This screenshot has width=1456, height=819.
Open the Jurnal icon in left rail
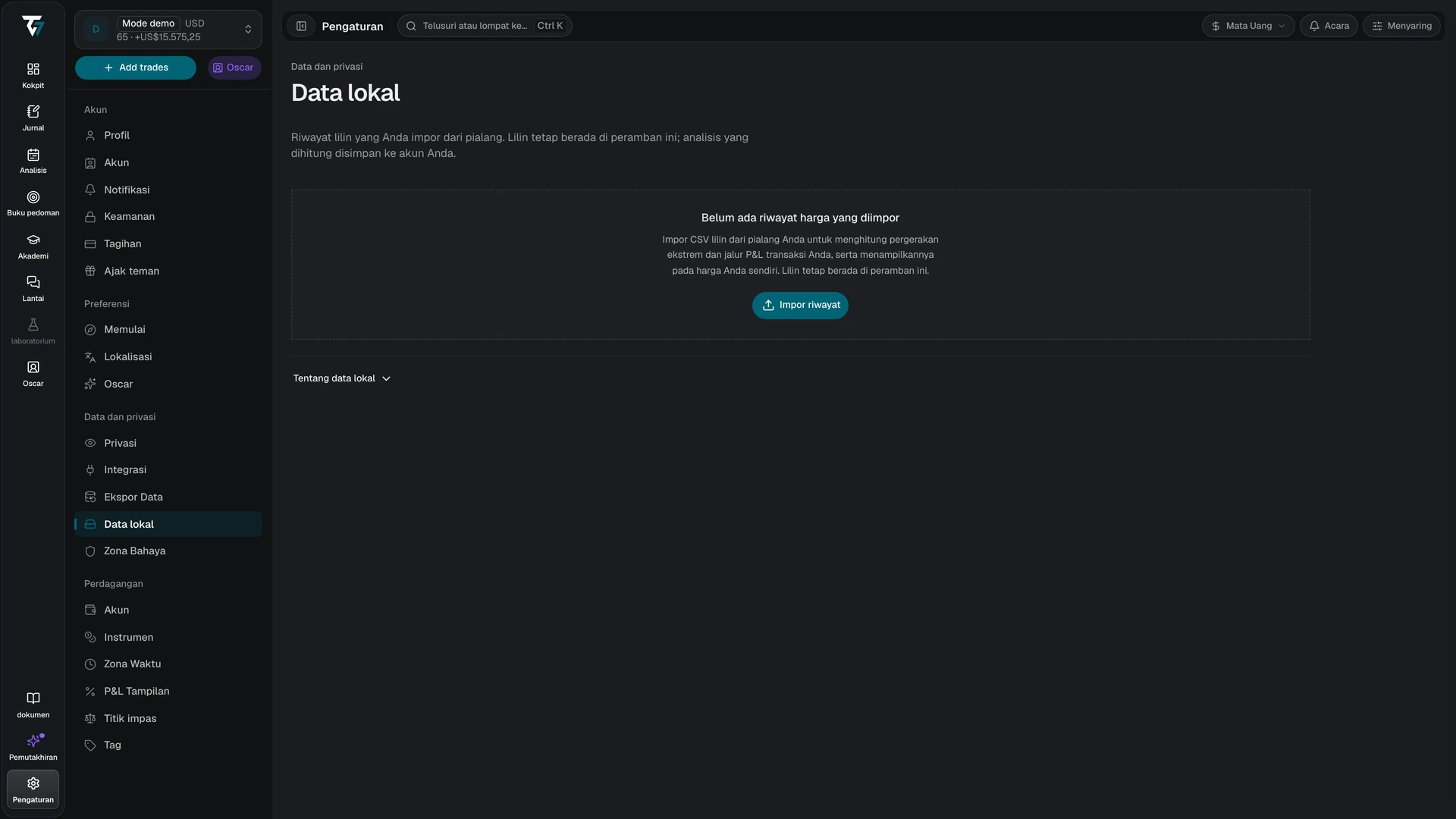tap(33, 118)
